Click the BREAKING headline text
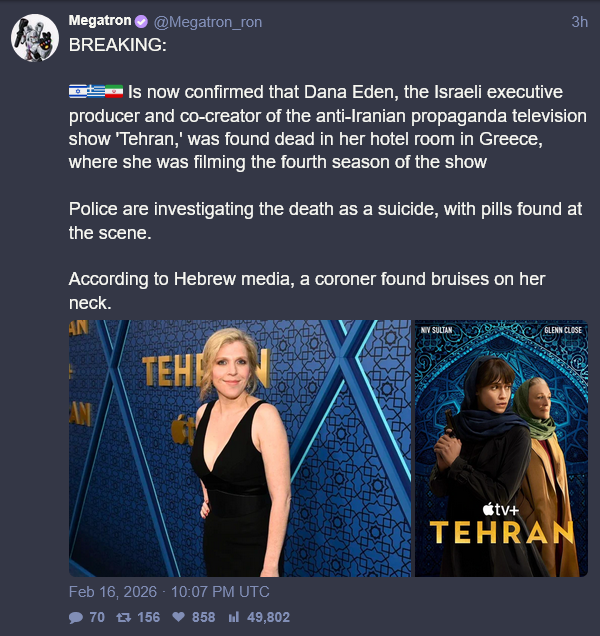Screen dimensions: 600x636 (x=118, y=45)
